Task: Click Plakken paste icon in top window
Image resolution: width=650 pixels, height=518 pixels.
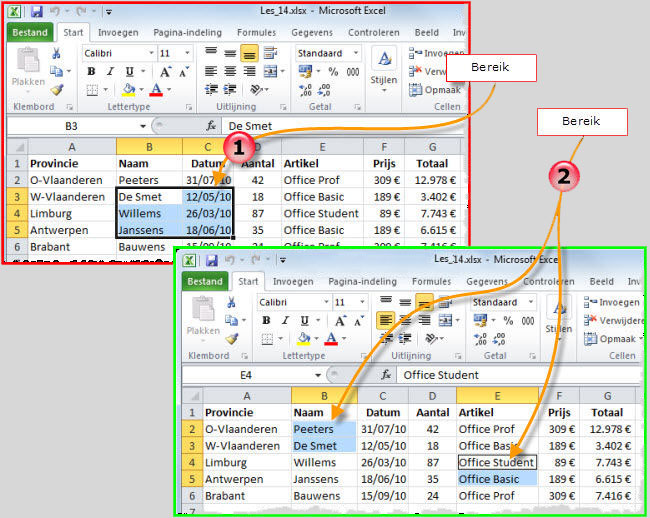Action: tap(28, 61)
